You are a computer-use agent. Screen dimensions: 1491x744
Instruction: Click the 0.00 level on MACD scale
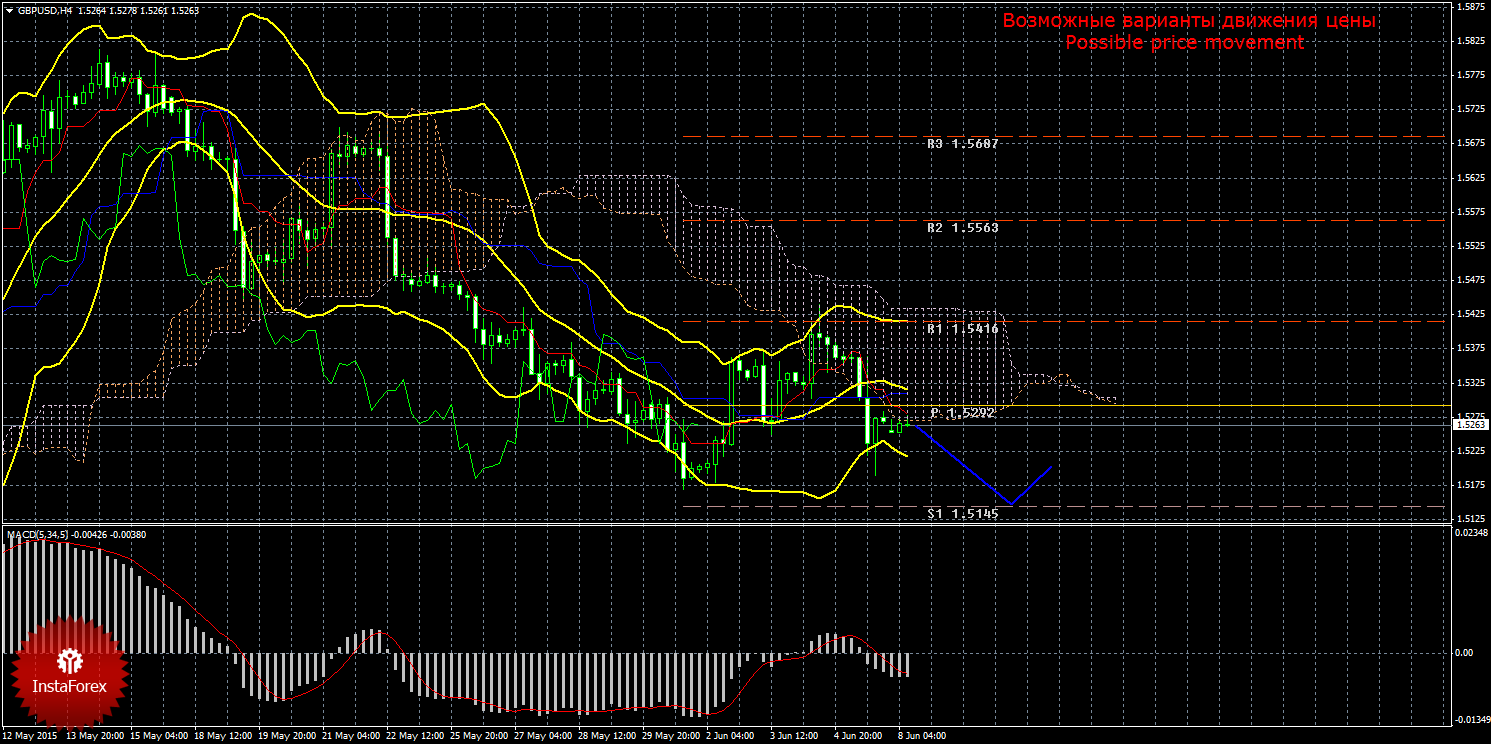[x=1464, y=653]
